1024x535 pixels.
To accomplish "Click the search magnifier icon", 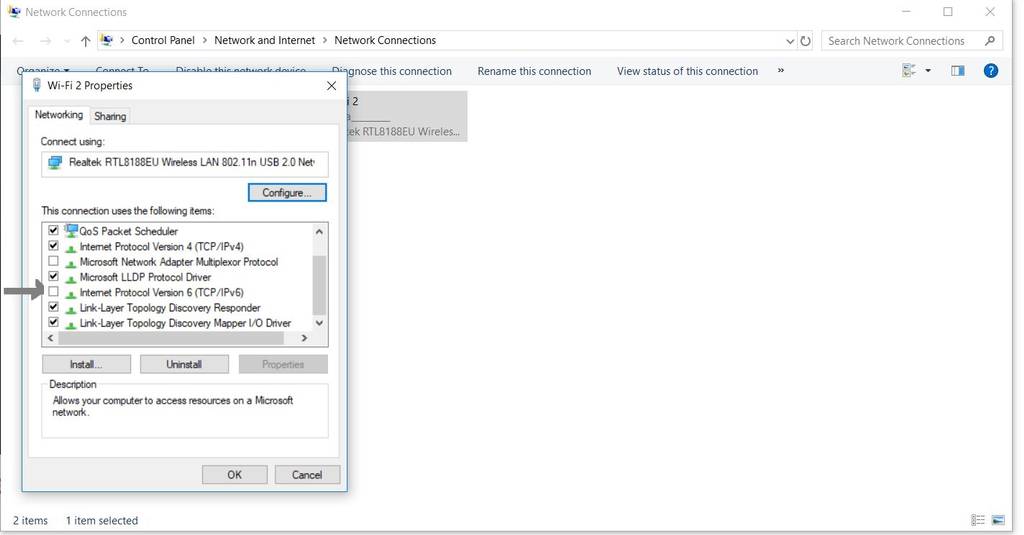I will coord(990,41).
